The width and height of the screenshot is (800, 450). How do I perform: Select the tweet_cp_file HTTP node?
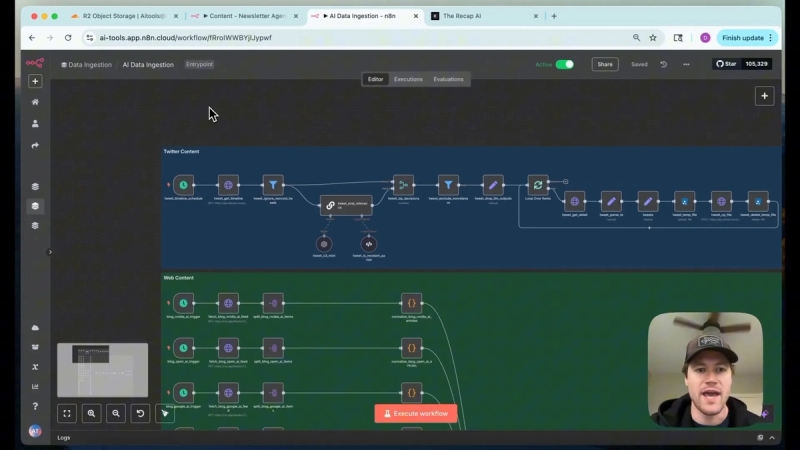click(x=721, y=202)
